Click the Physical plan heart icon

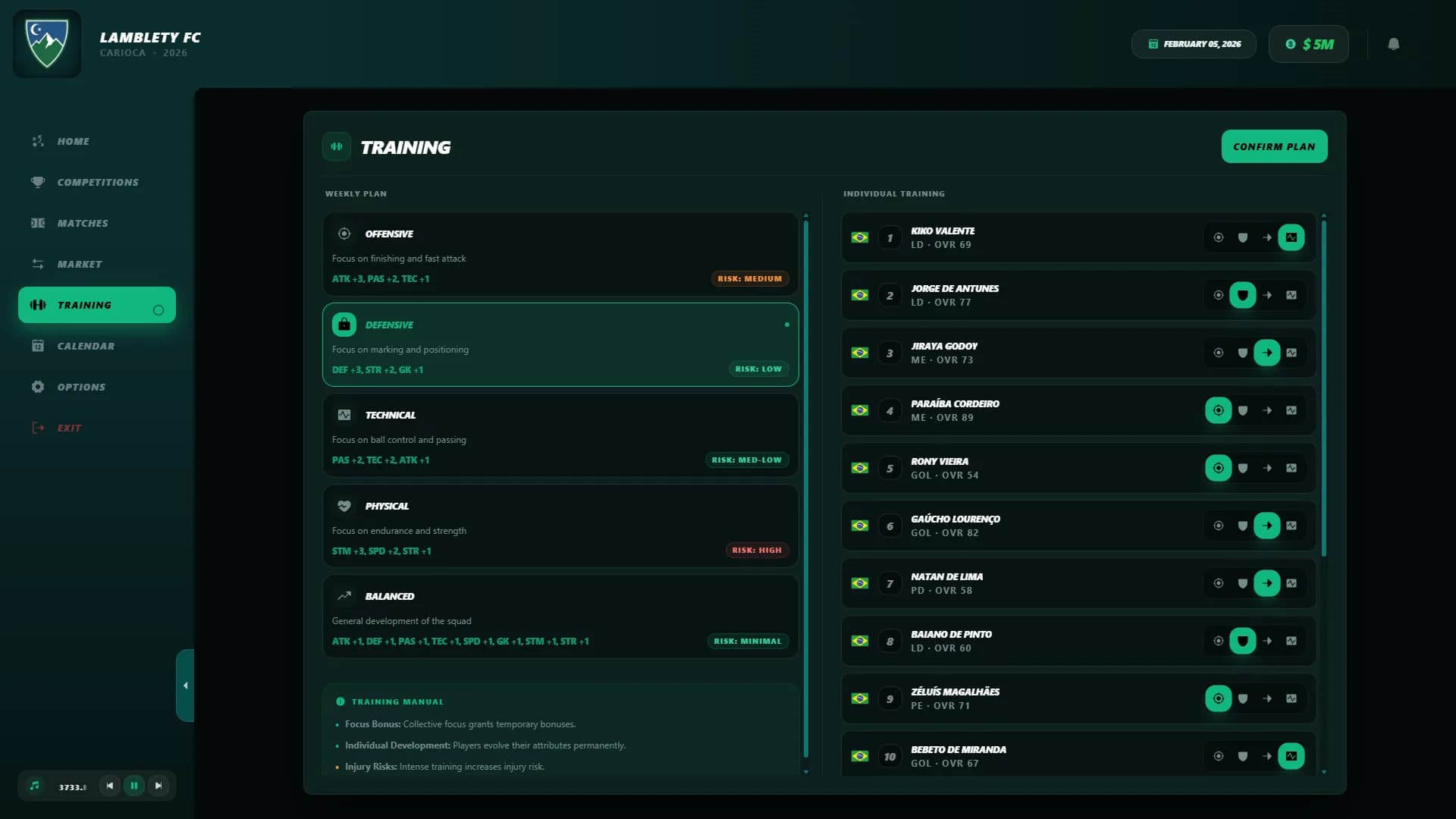[x=344, y=506]
